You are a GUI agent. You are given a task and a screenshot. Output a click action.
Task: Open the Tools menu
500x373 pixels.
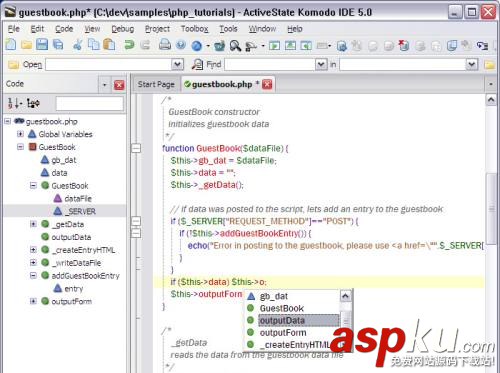click(x=228, y=29)
